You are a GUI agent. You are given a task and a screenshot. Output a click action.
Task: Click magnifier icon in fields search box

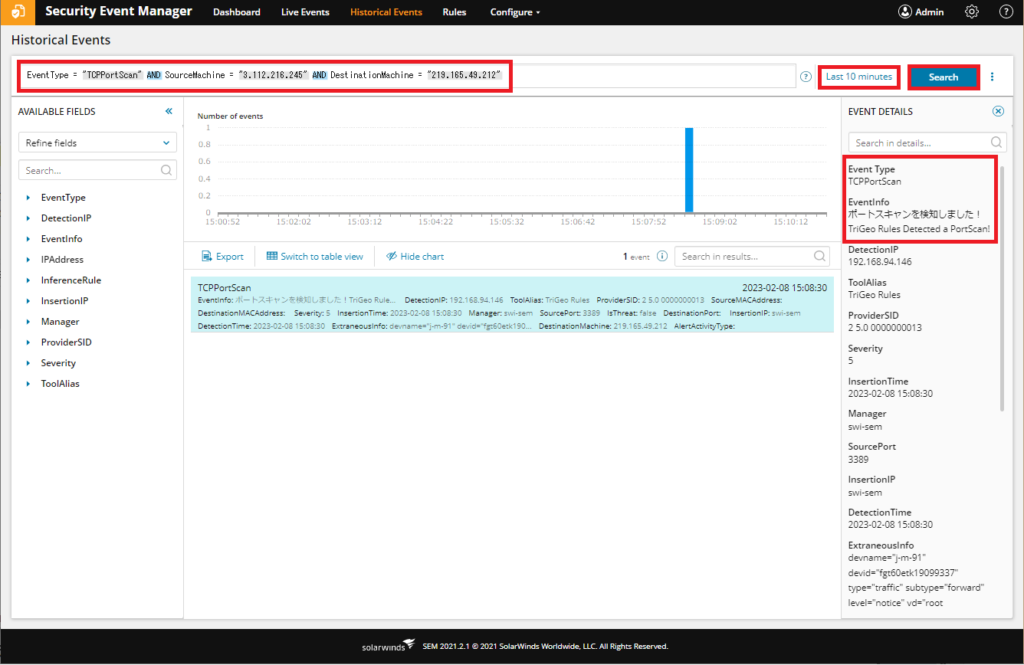166,170
